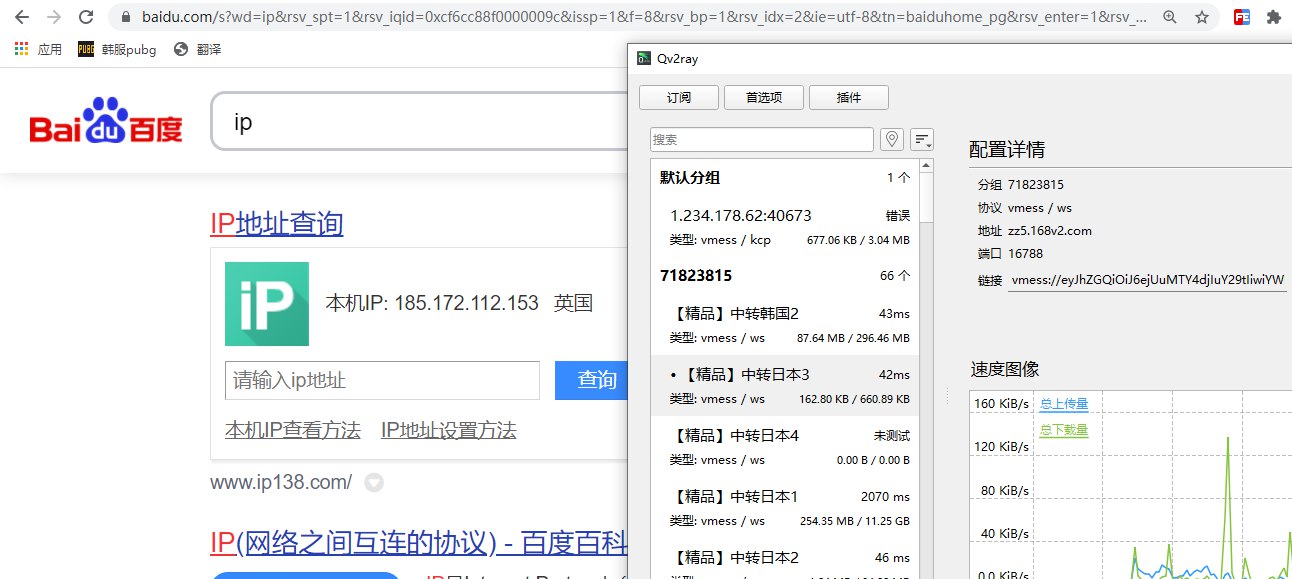Image resolution: width=1292 pixels, height=579 pixels.
Task: Click the 未测试 status text
Action: click(x=891, y=436)
